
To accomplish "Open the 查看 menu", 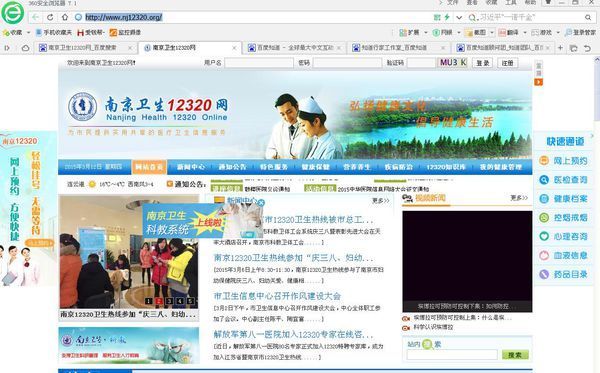I will tap(472, 3).
